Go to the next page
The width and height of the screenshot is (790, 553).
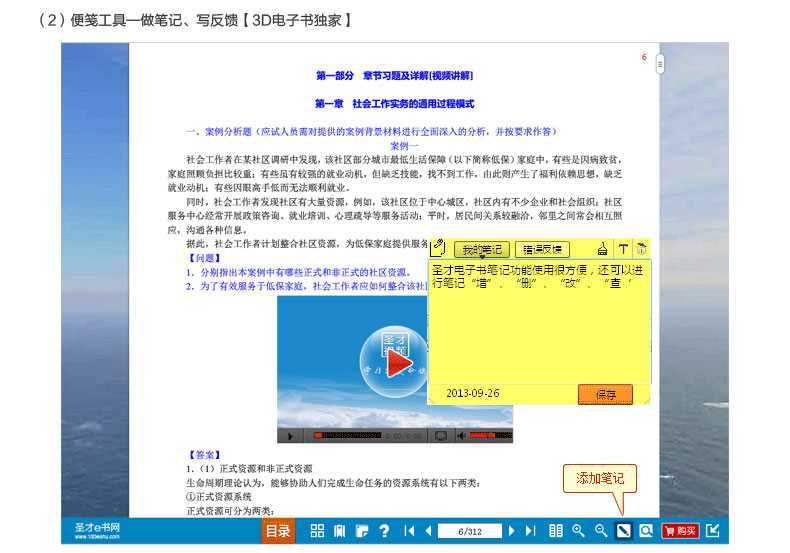(512, 531)
